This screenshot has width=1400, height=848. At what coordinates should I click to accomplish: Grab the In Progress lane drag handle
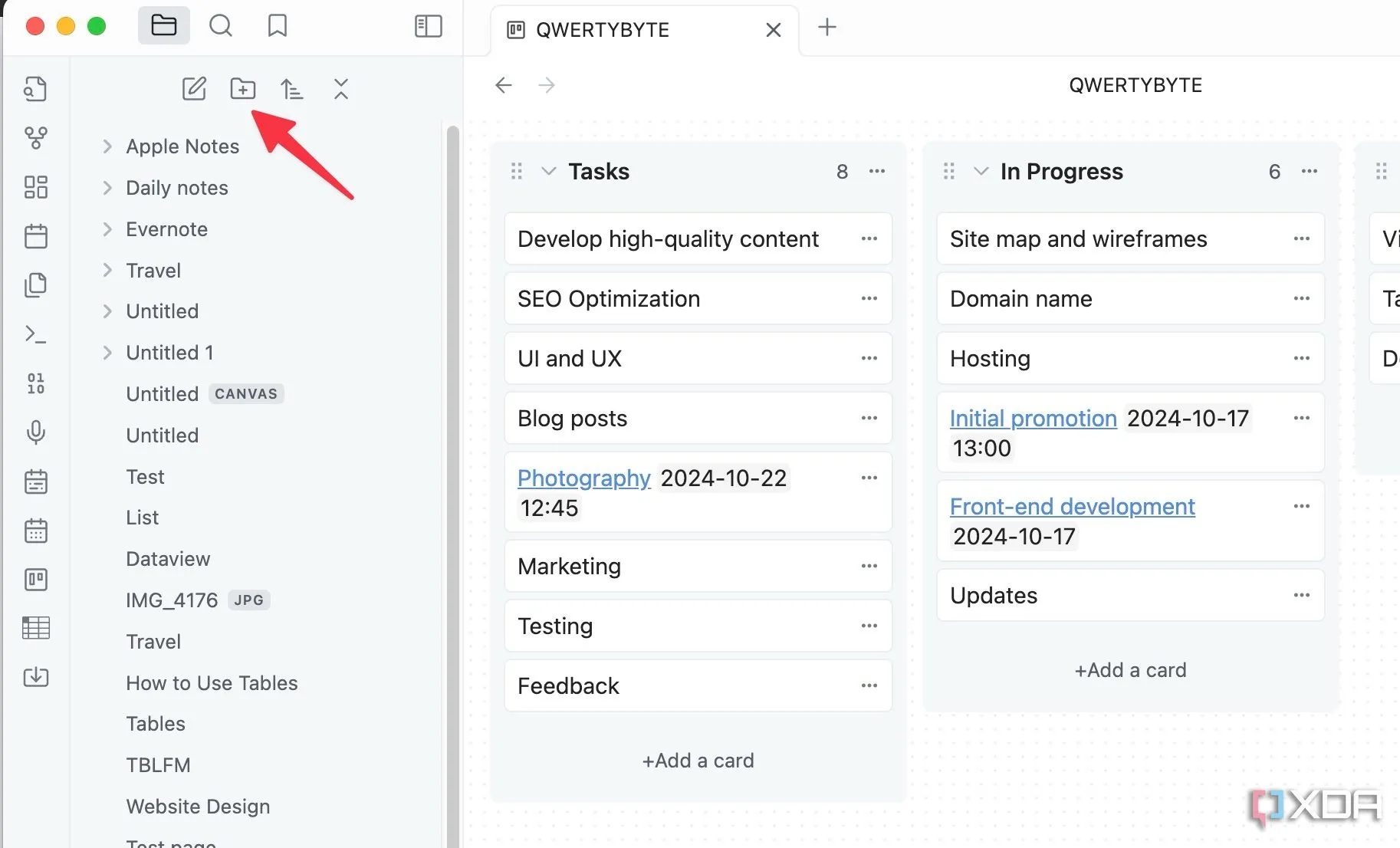(949, 171)
